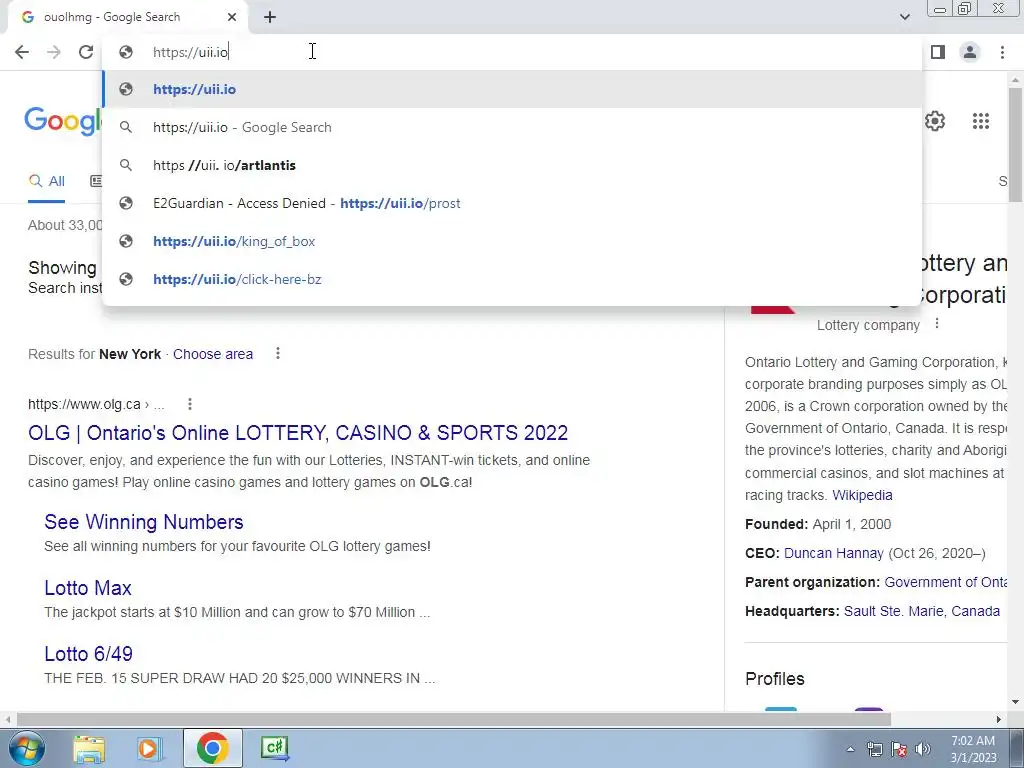
Task: Click the horizontal scrollbar thumb
Action: pos(453,719)
